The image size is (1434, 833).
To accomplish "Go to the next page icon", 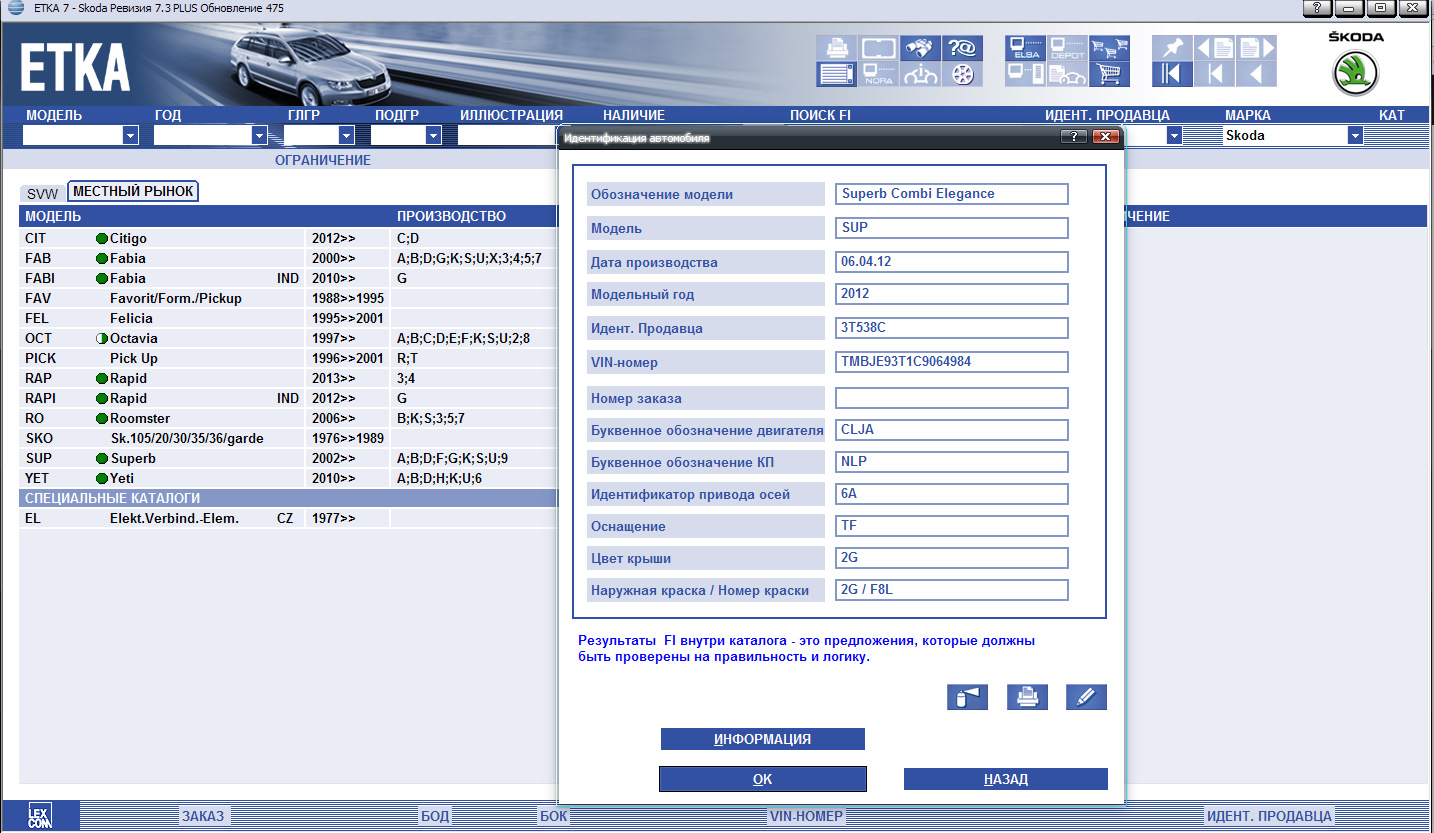I will (x=1256, y=48).
